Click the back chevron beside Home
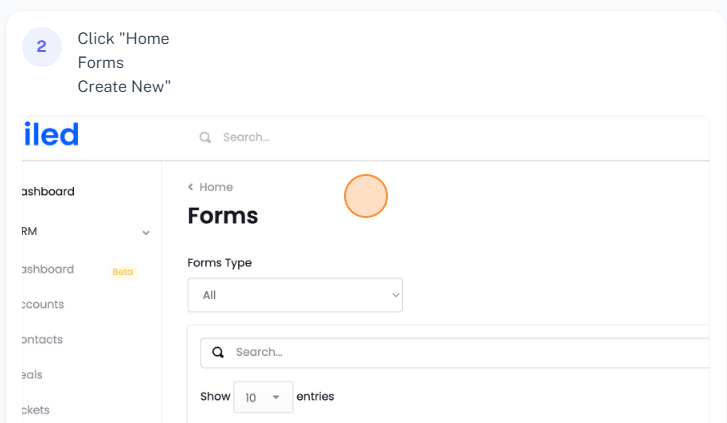Image resolution: width=727 pixels, height=423 pixels. 191,187
